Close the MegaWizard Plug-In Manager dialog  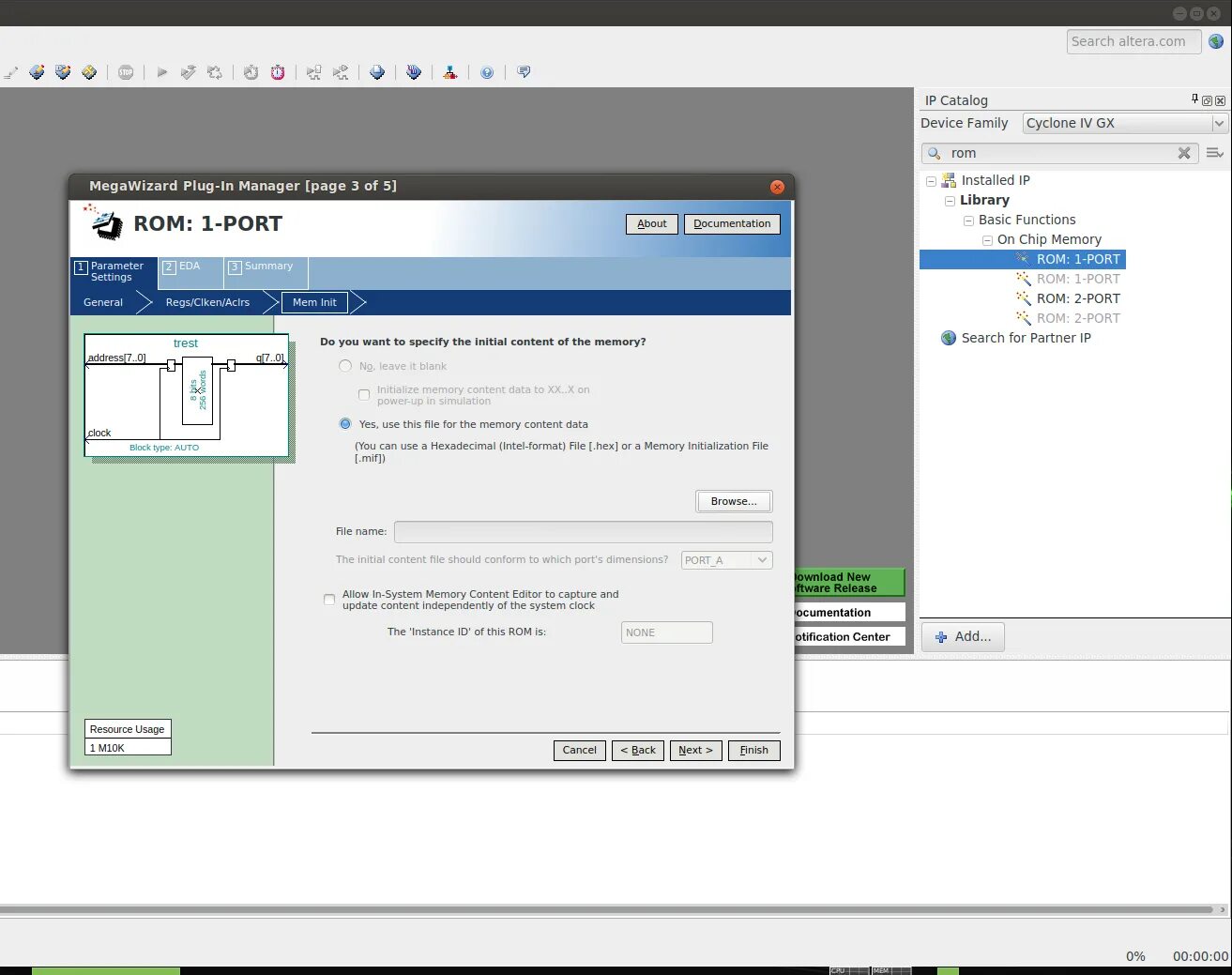(x=777, y=187)
